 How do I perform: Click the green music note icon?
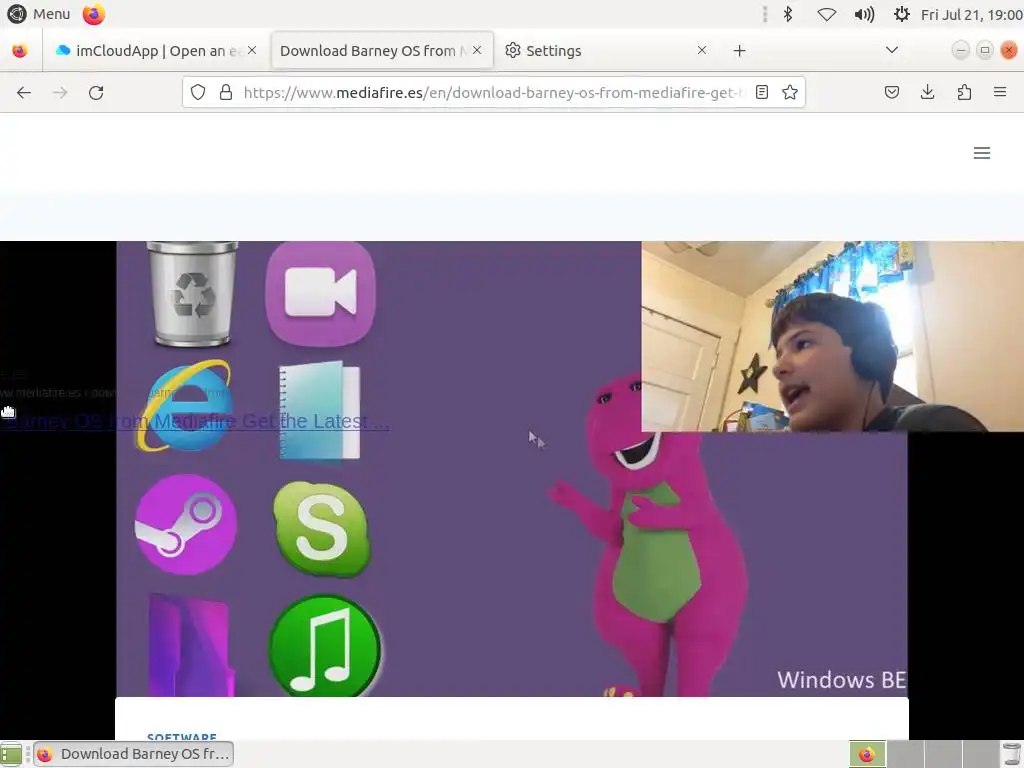[x=325, y=646]
